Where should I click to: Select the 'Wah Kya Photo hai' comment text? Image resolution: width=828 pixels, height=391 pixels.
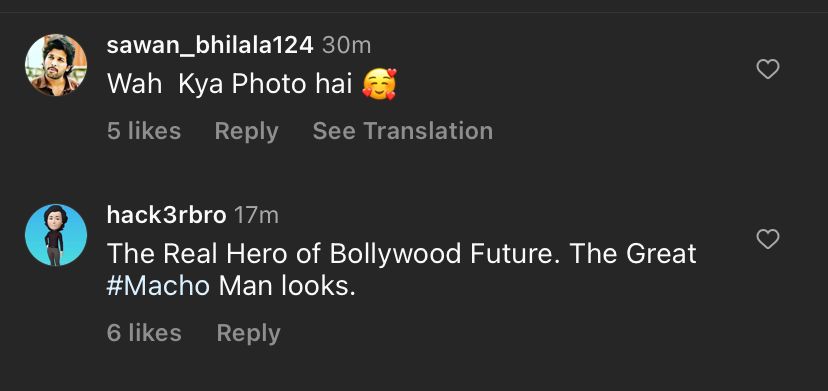click(x=230, y=84)
